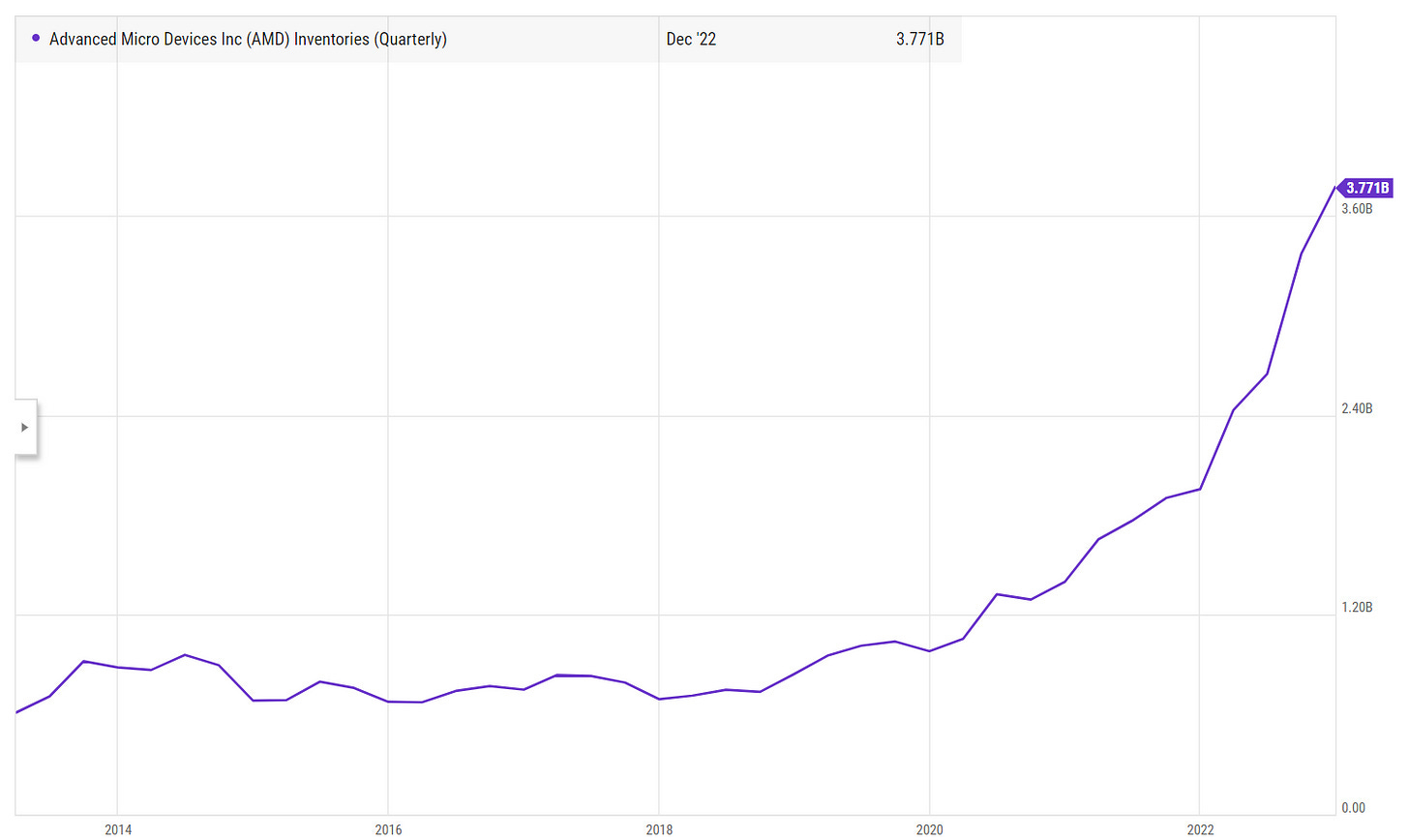Image resolution: width=1409 pixels, height=840 pixels.
Task: Click the purple legend dot for AMD Inventories
Action: pos(36,39)
